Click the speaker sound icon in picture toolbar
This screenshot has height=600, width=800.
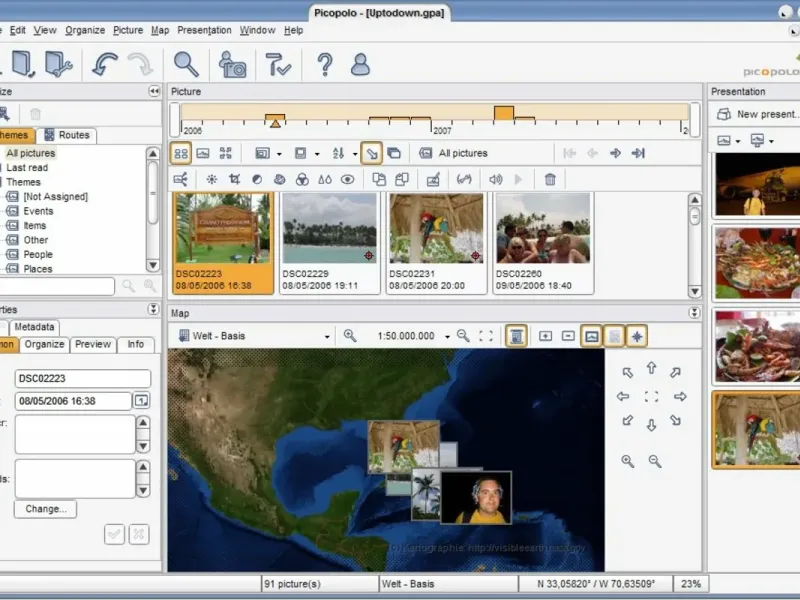click(x=495, y=180)
